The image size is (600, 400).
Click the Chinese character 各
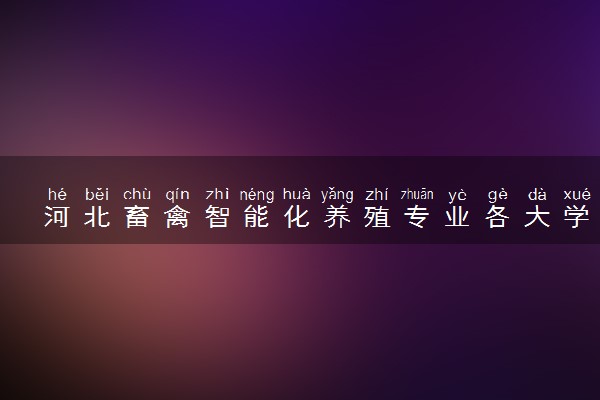pos(497,217)
